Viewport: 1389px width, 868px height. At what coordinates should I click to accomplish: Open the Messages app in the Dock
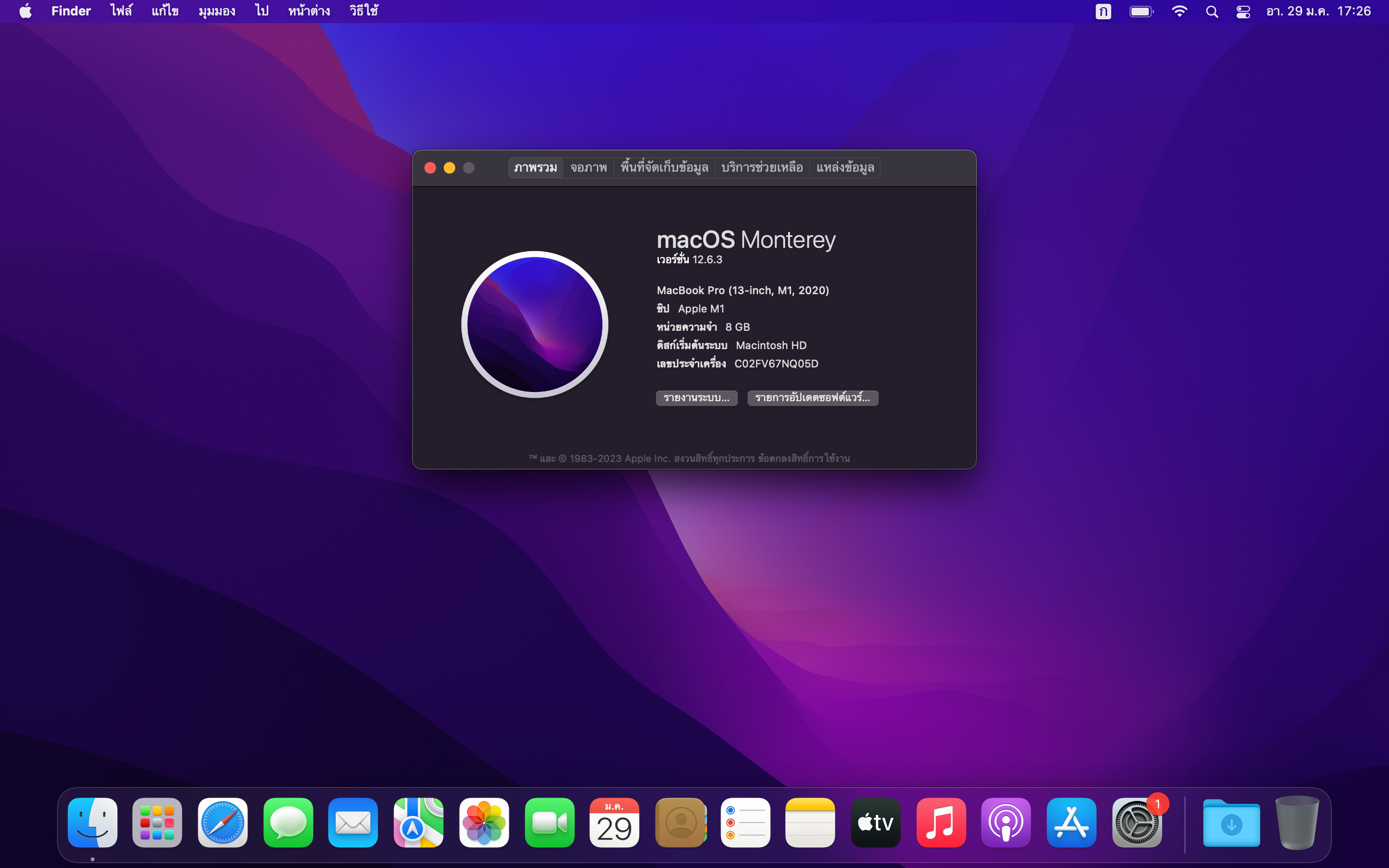[288, 823]
